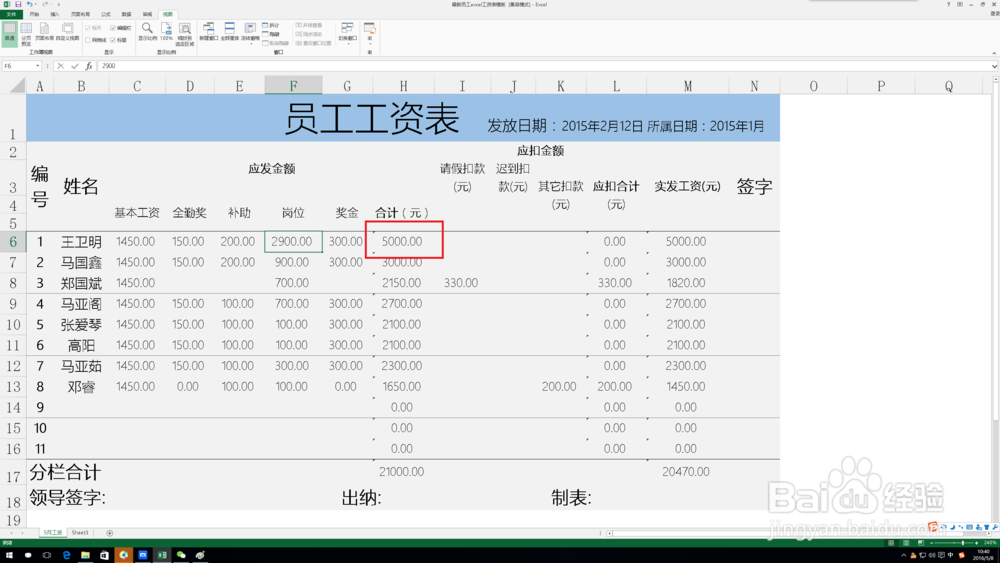This screenshot has width=1000, height=563.
Task: Toggle the Gridlines (网格线) checkbox
Action: (96, 40)
